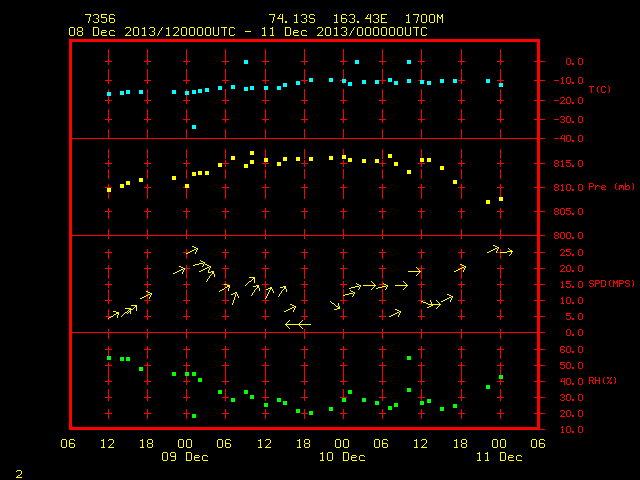This screenshot has width=640, height=480.
Task: Select the SPD(MPS) axis label
Action: click(x=611, y=283)
